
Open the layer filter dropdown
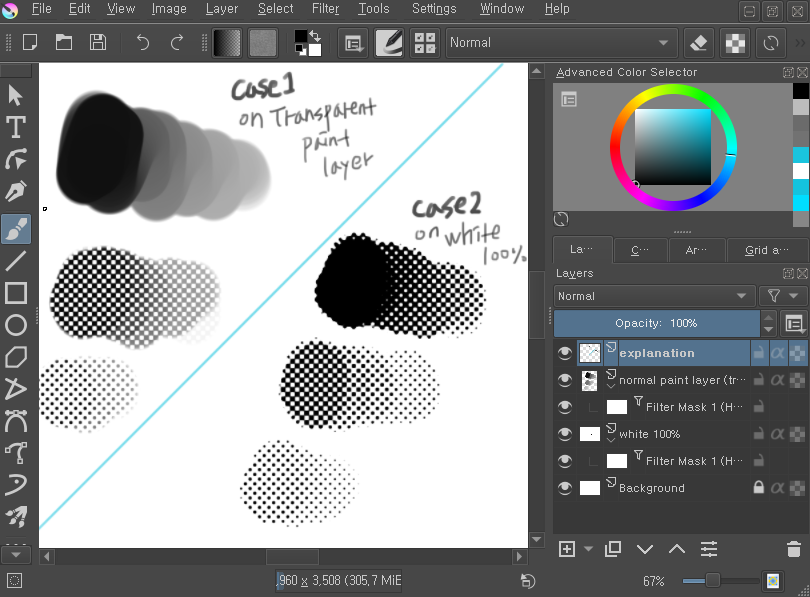pyautogui.click(x=783, y=296)
